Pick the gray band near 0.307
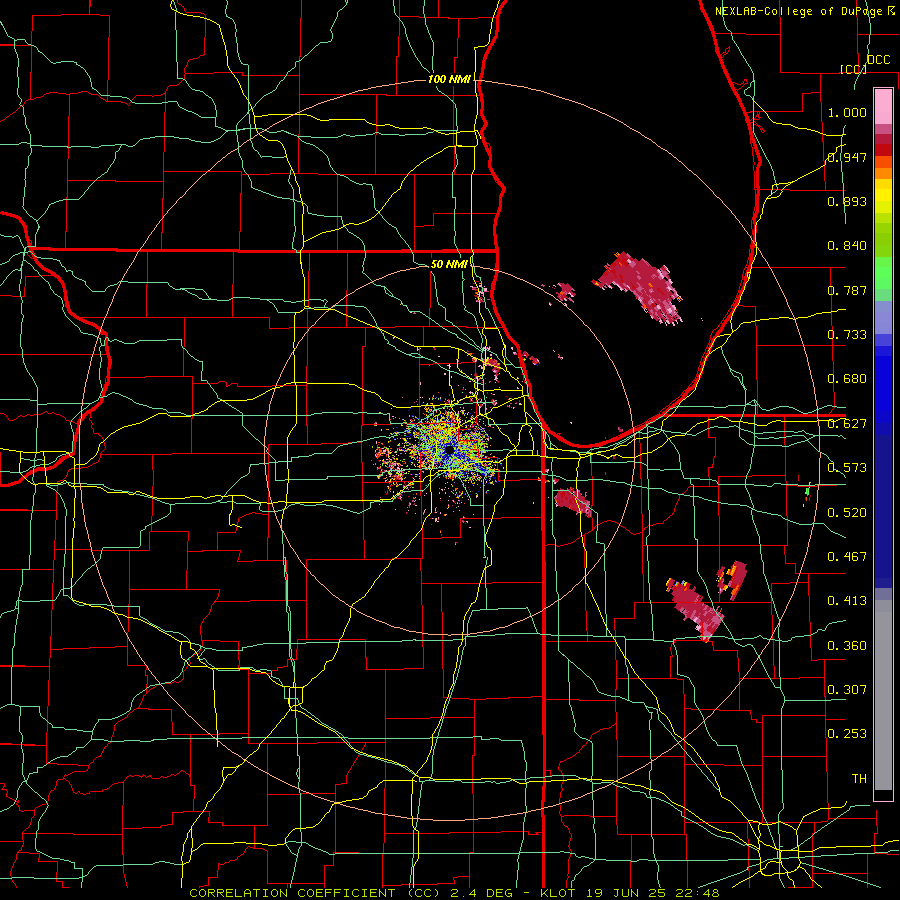This screenshot has width=900, height=900. [883, 695]
